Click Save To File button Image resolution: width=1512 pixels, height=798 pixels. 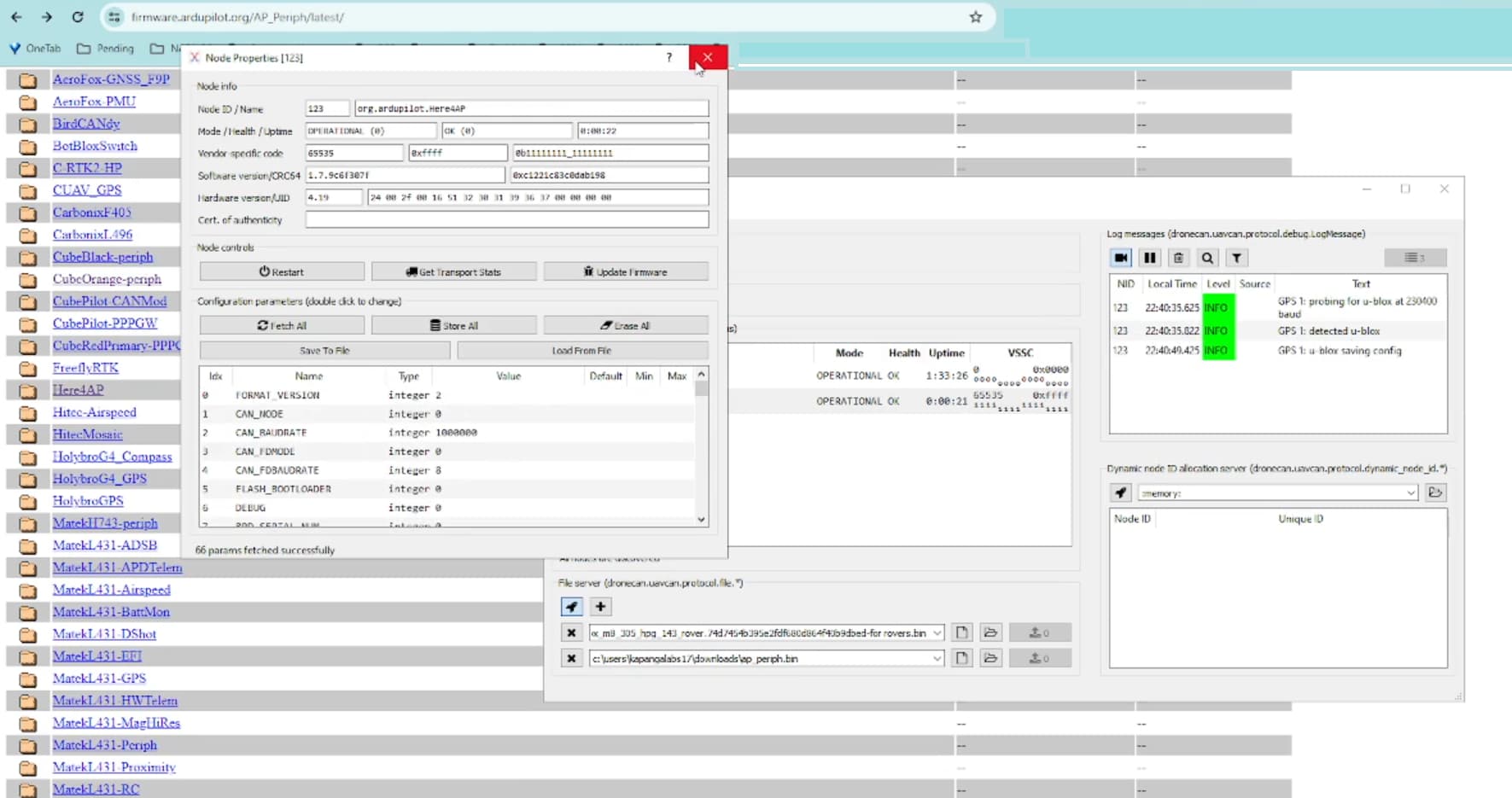tap(324, 350)
